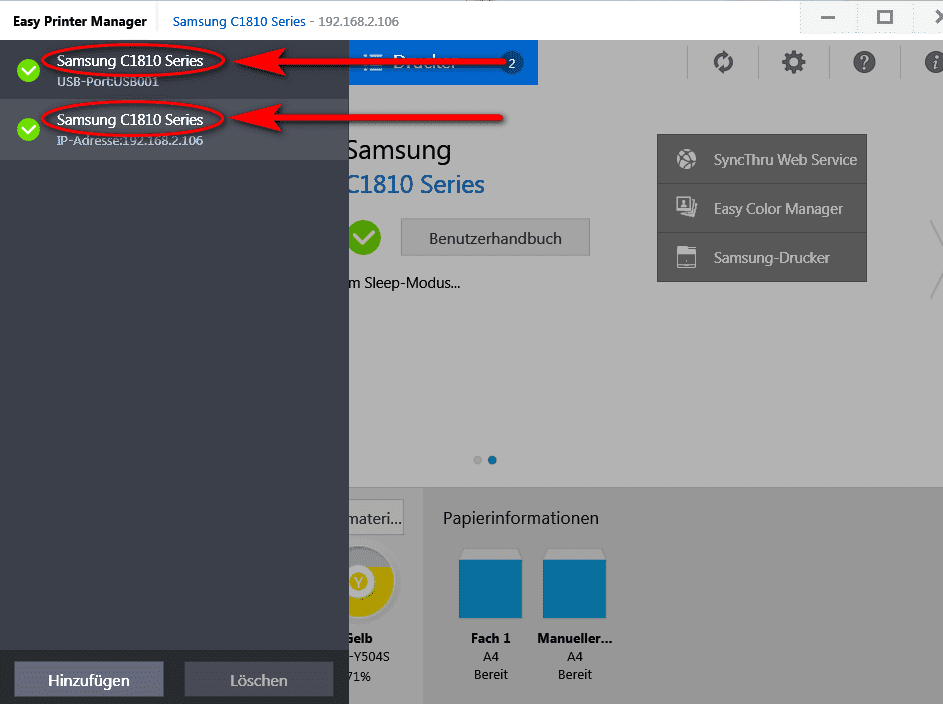Click the Samsung-Drucker folder icon
943x704 pixels.
686,257
